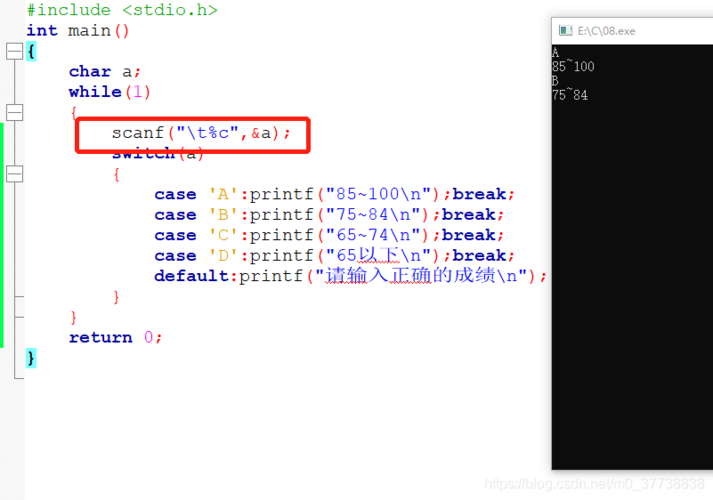The height and width of the screenshot is (500, 713).
Task: Click the case 'D' printf line
Action: coord(334,255)
